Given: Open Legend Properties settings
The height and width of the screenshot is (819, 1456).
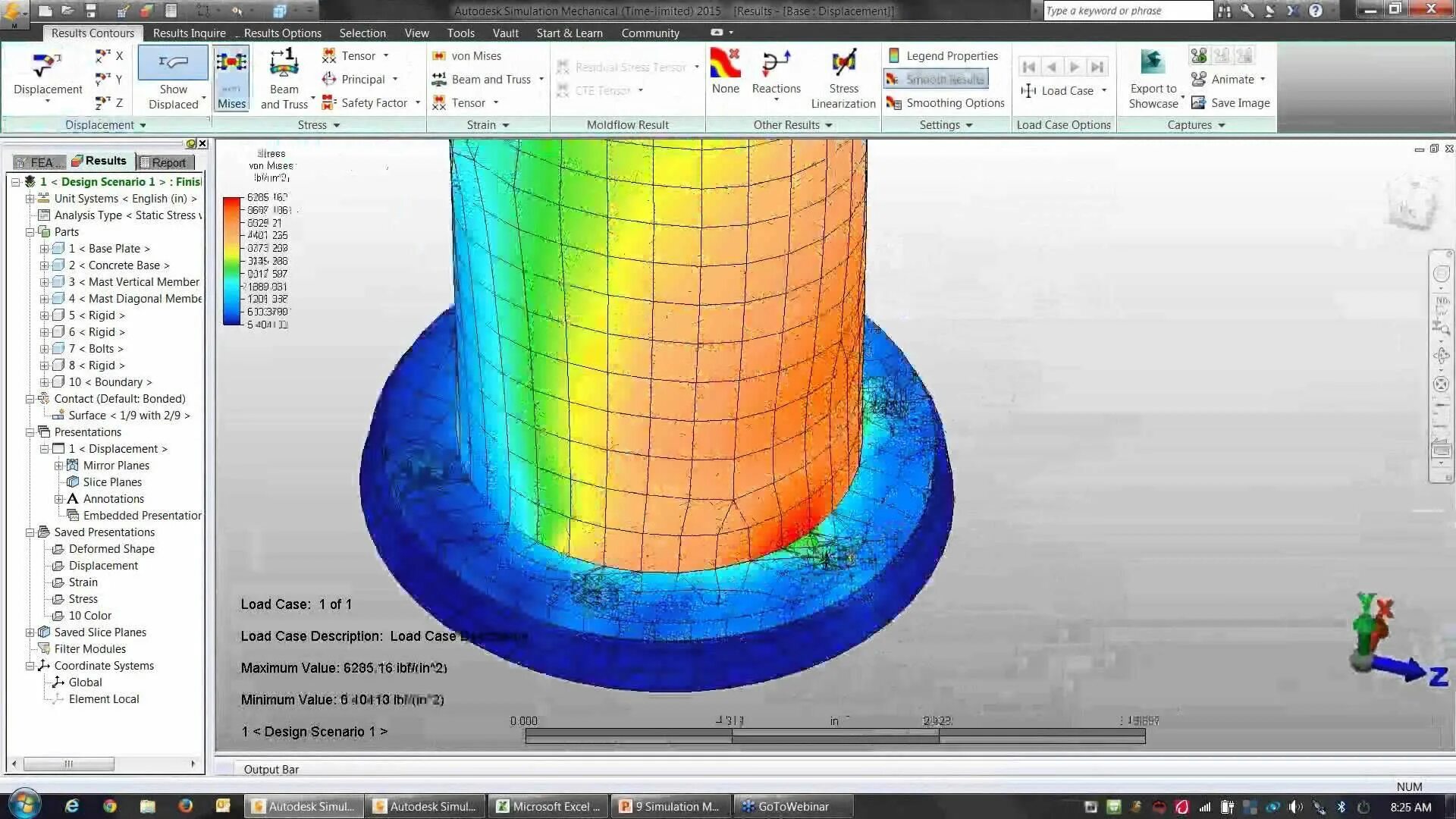Looking at the screenshot, I should tap(943, 55).
